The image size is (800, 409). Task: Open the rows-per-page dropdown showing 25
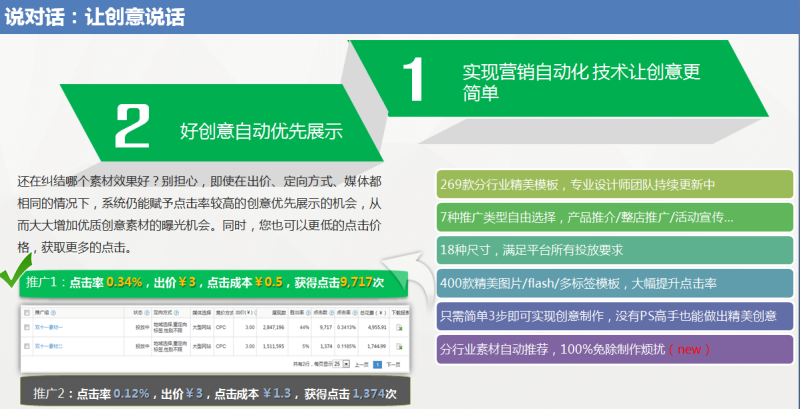(341, 364)
